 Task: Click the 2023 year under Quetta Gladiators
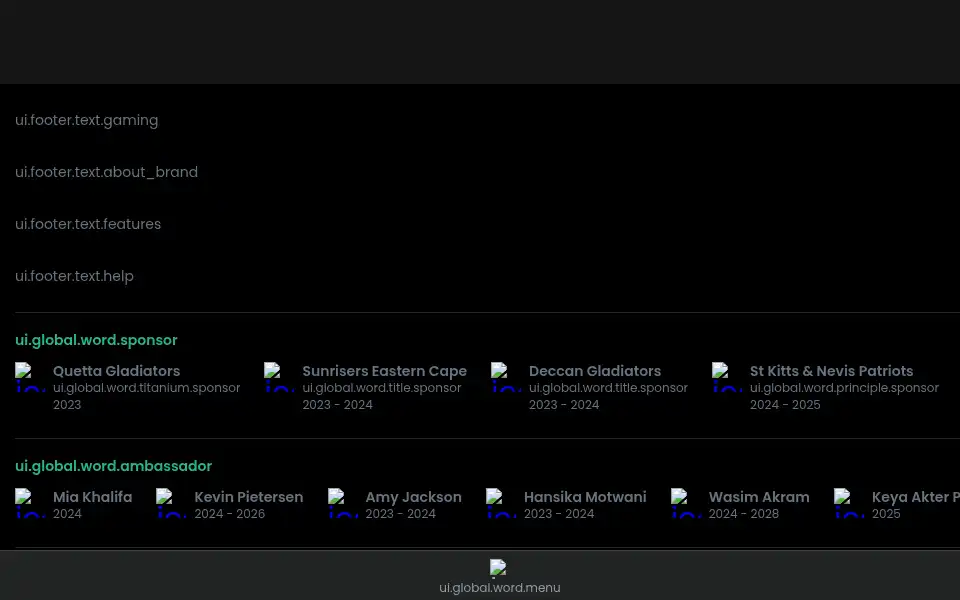coord(67,405)
